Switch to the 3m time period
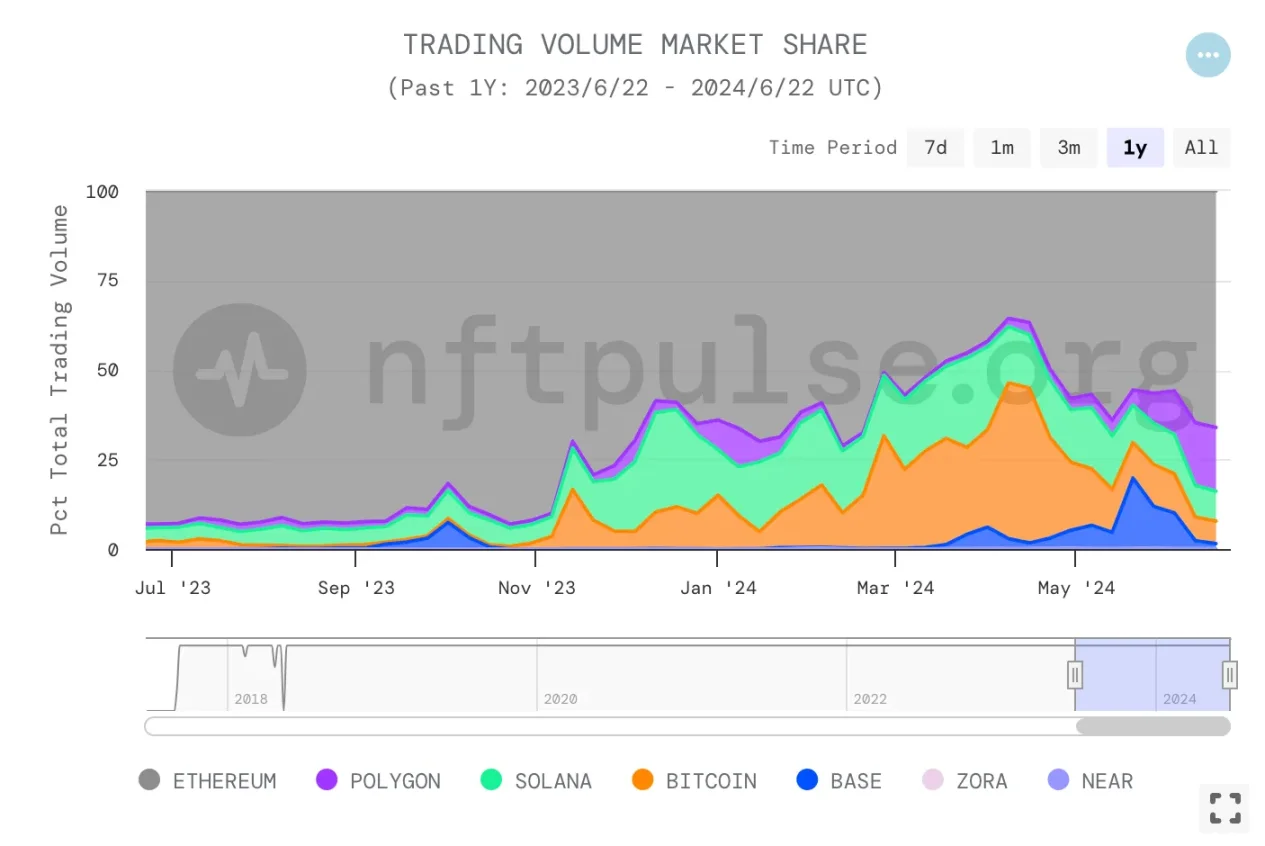Image resolution: width=1265 pixels, height=846 pixels. click(x=1069, y=148)
